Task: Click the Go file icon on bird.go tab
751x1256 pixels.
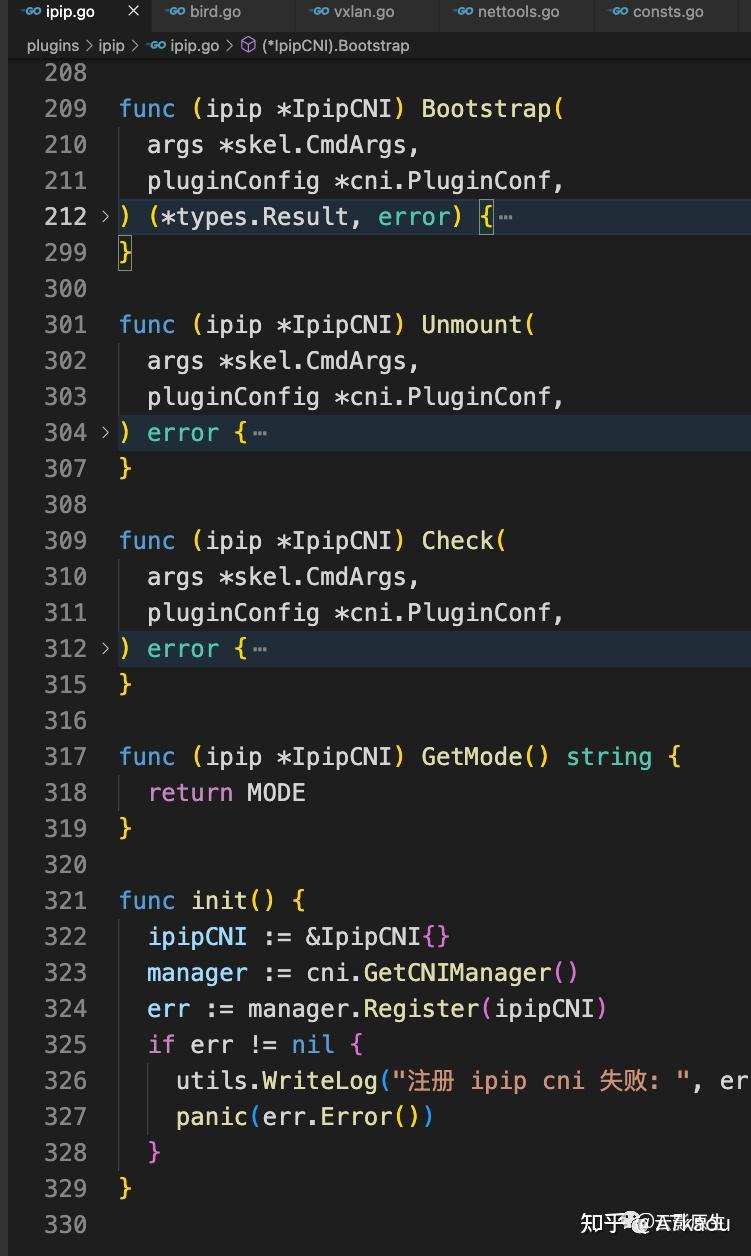Action: (175, 12)
